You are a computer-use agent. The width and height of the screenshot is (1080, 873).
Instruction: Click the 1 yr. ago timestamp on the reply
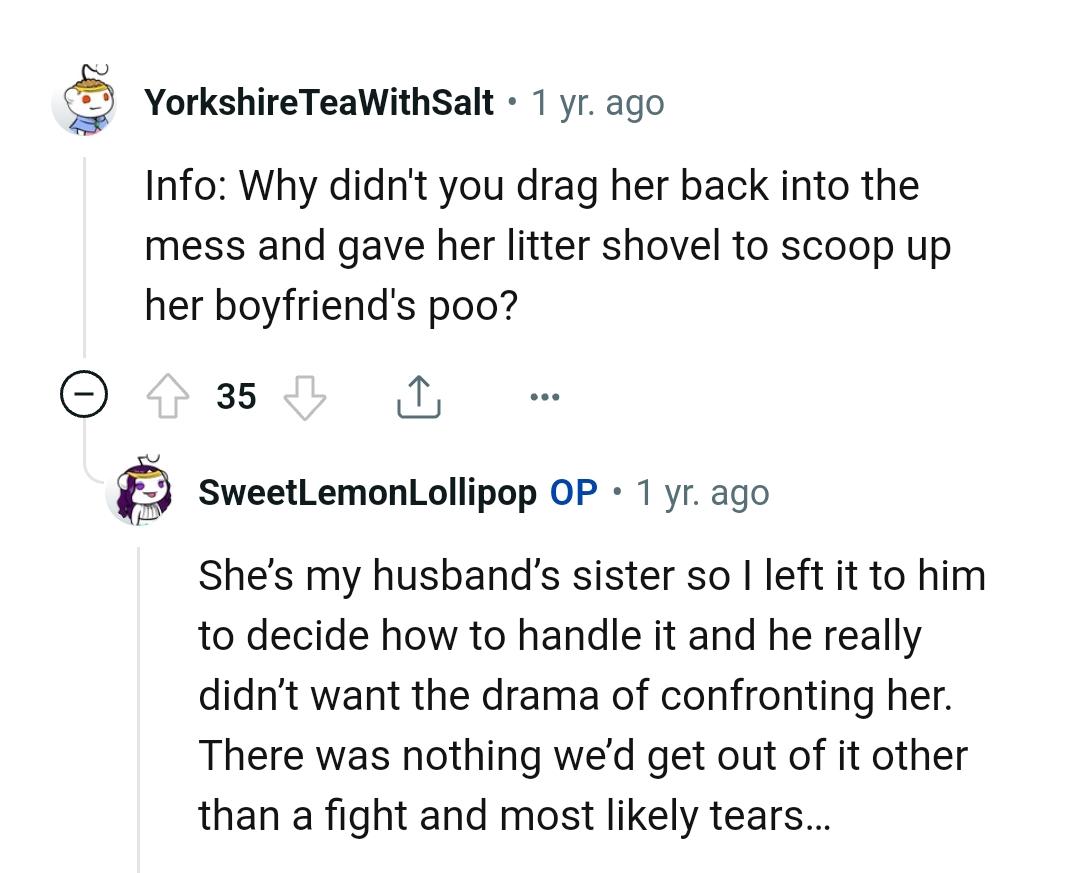(702, 492)
